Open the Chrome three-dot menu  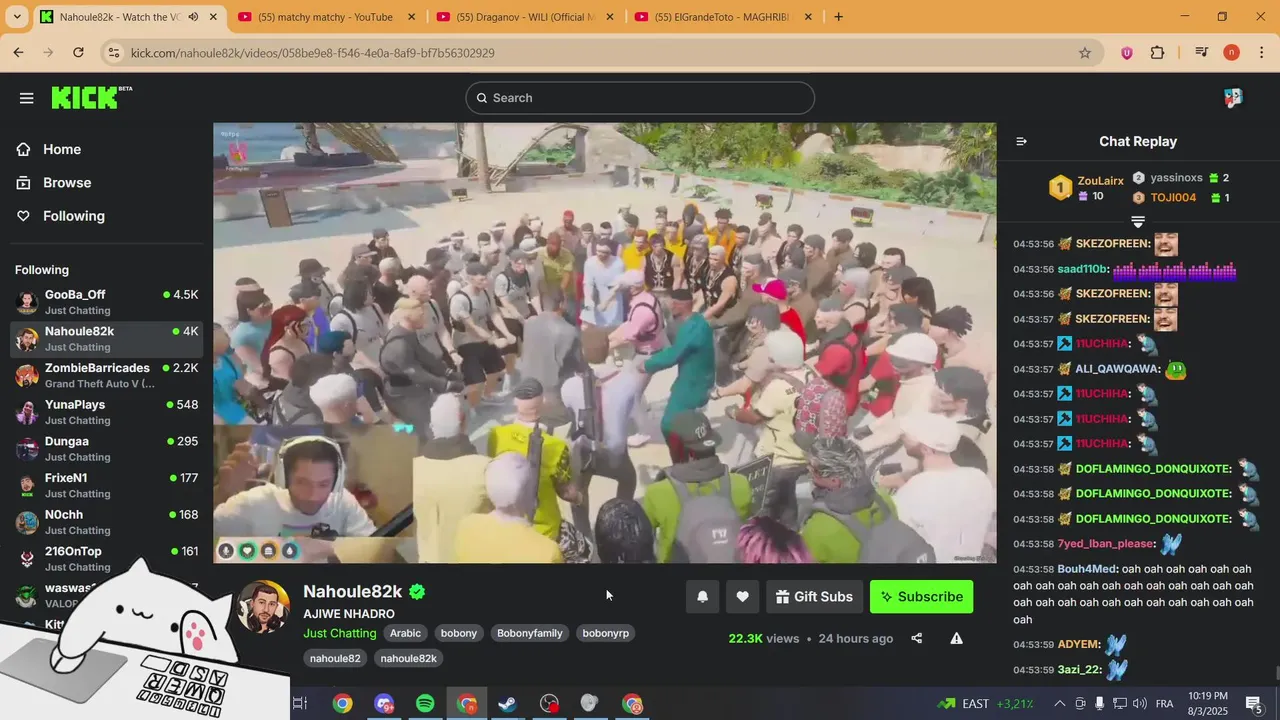click(1262, 53)
